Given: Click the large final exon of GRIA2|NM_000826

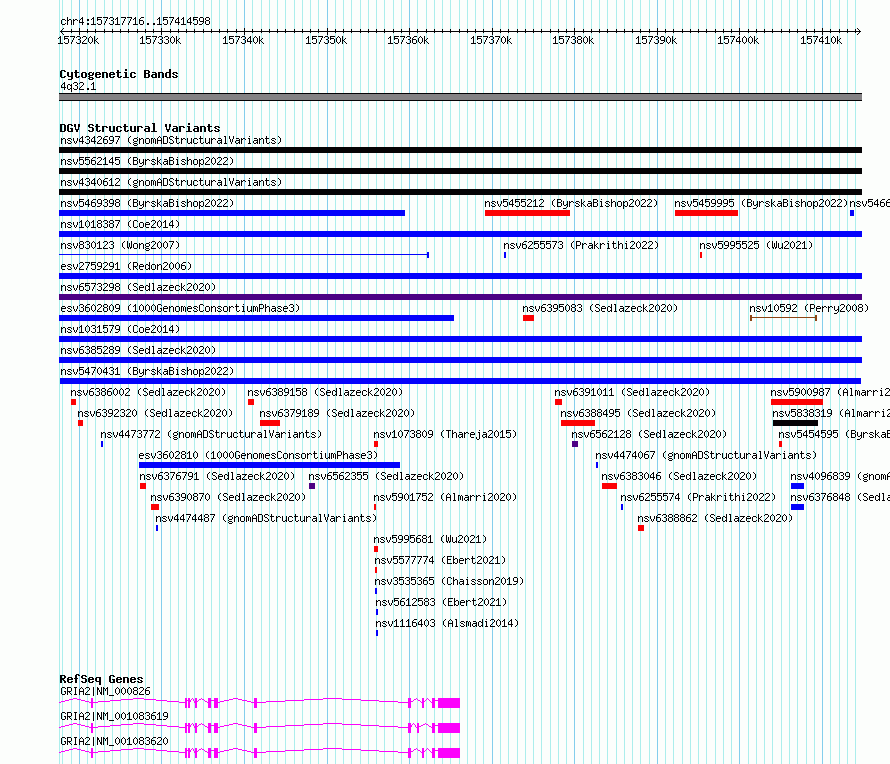Looking at the screenshot, I should click(448, 703).
